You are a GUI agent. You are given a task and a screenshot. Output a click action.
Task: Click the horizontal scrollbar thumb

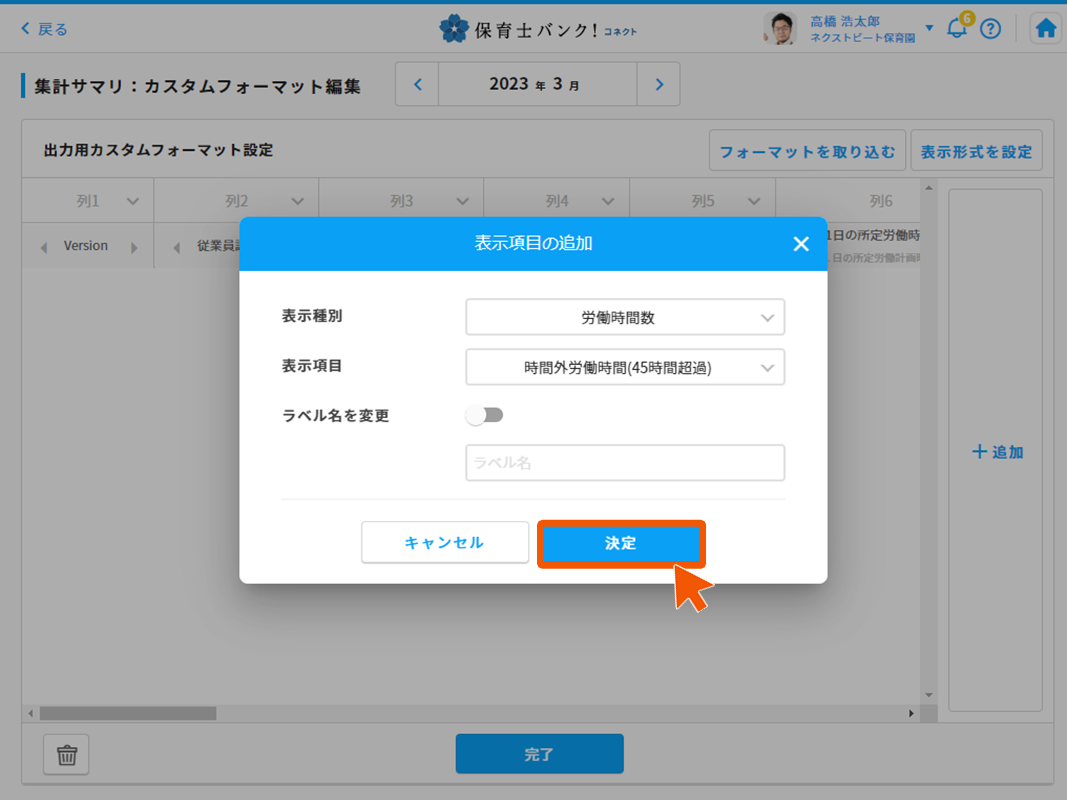pyautogui.click(x=127, y=713)
